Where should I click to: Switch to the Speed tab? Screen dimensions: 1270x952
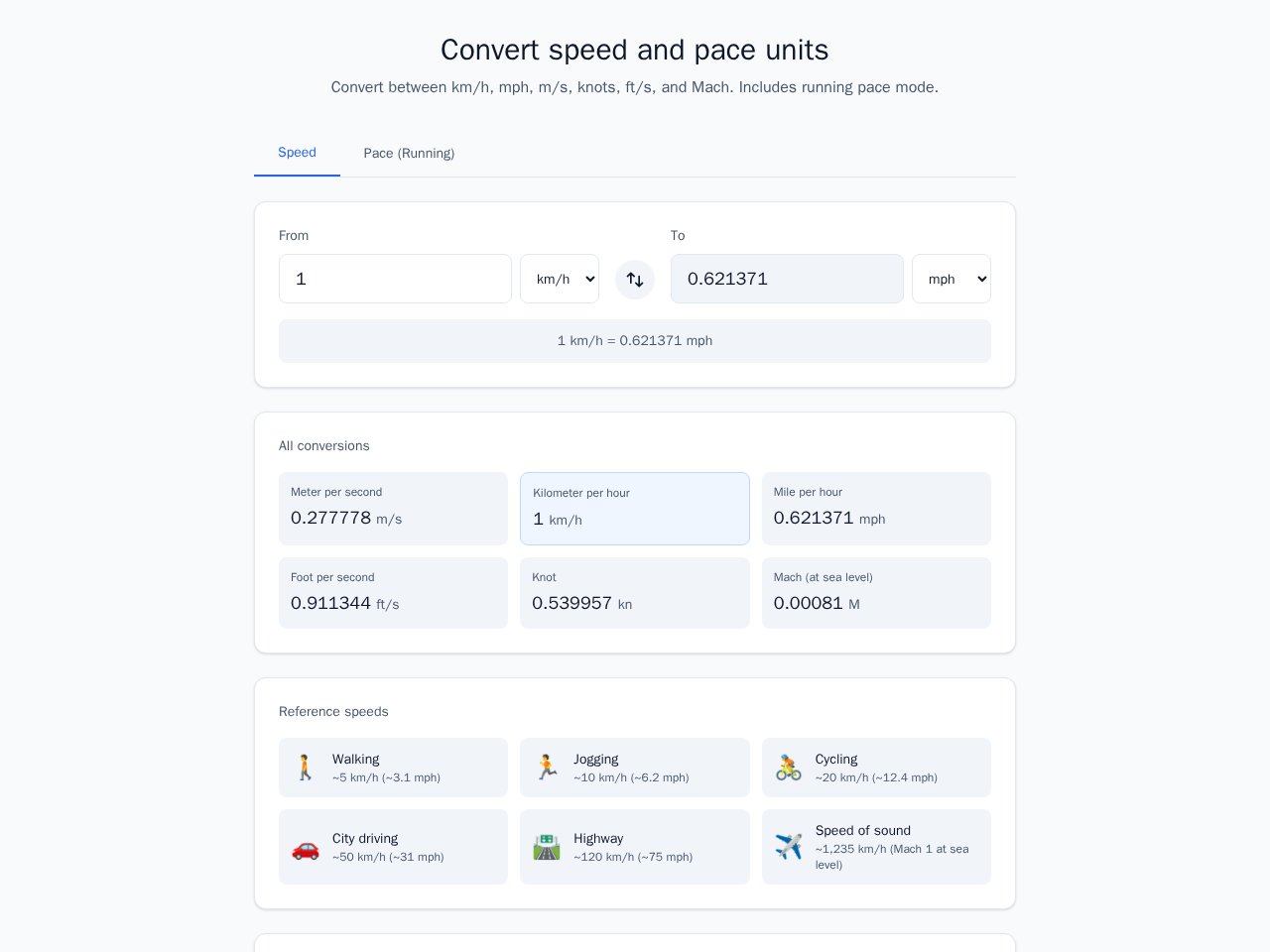click(297, 153)
